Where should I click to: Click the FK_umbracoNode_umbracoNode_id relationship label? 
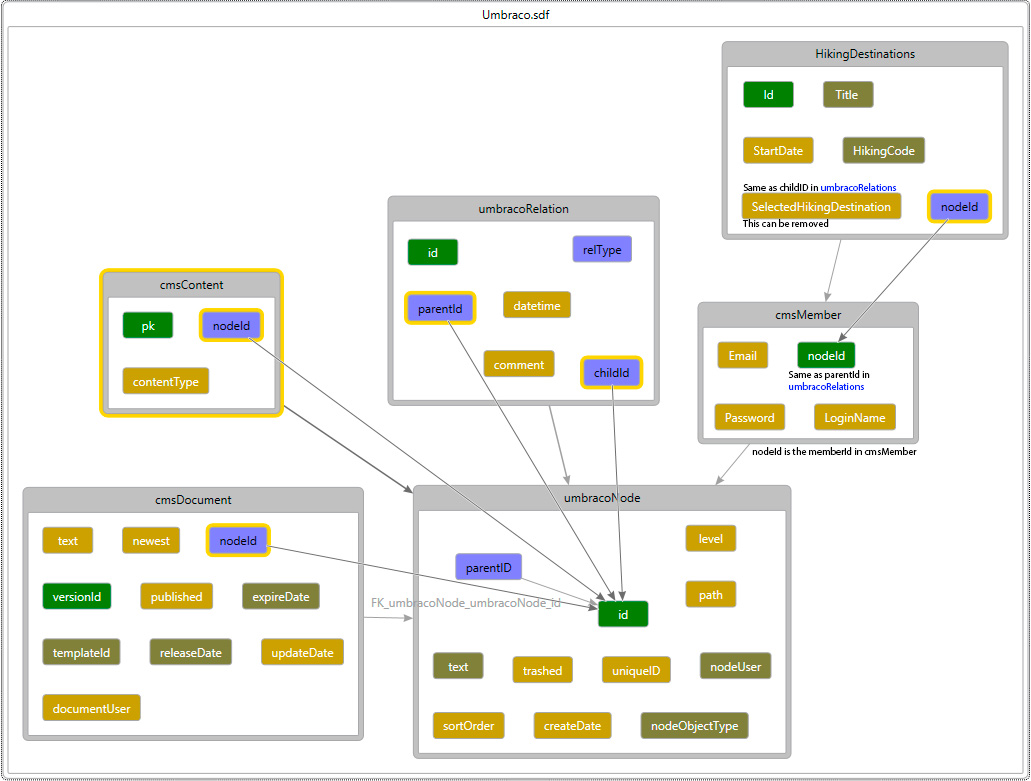[466, 603]
